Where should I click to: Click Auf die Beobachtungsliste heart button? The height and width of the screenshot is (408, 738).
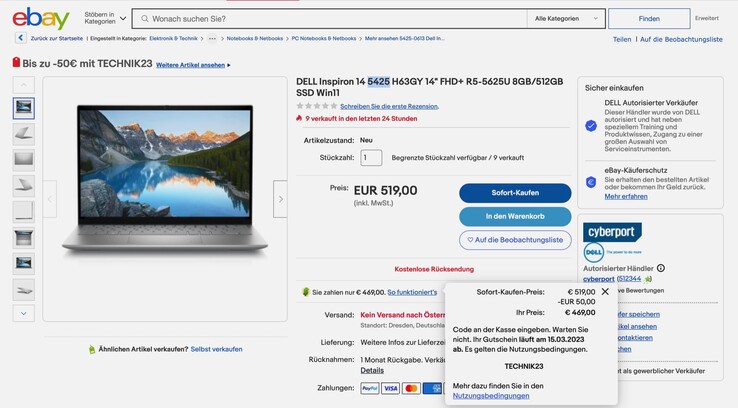point(515,240)
